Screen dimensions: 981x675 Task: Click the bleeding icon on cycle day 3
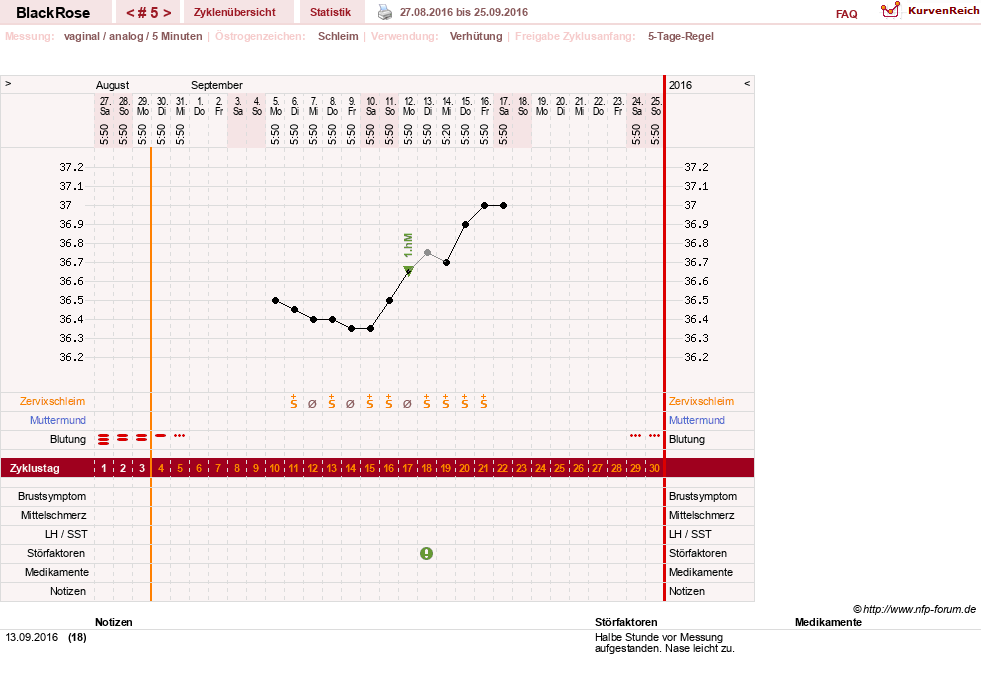(142, 438)
